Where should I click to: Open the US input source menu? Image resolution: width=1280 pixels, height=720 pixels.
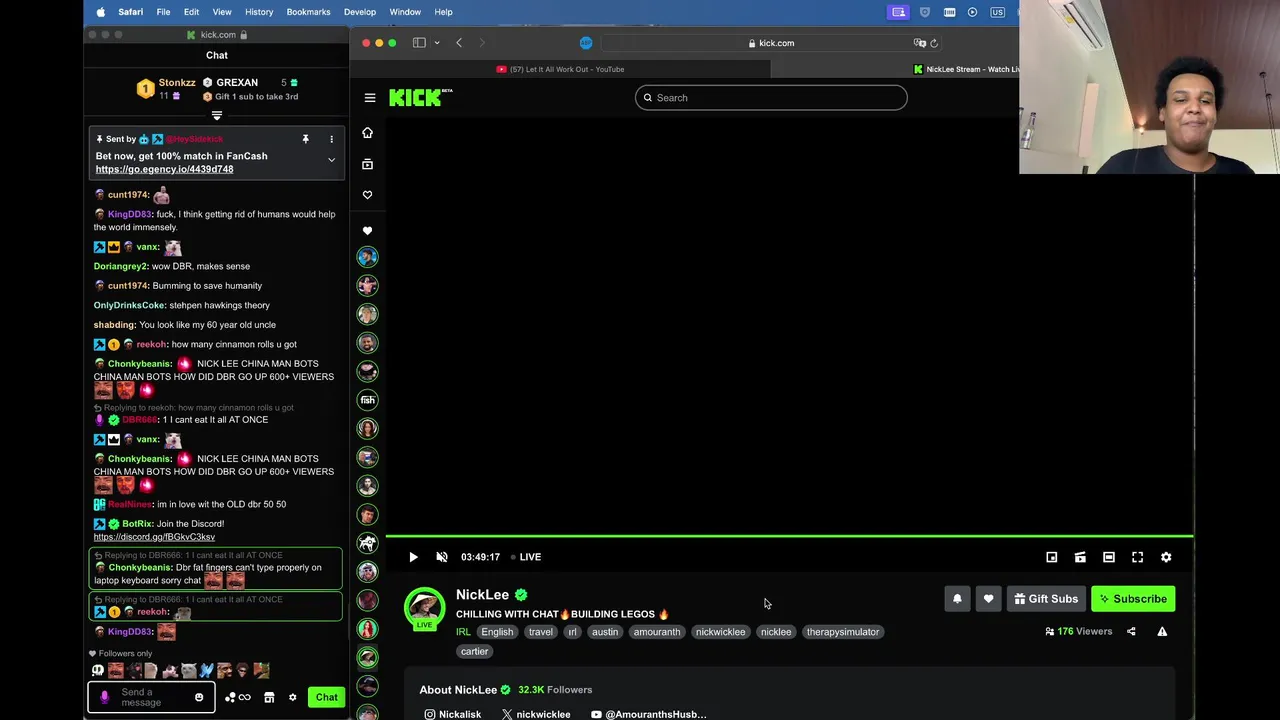click(x=997, y=12)
